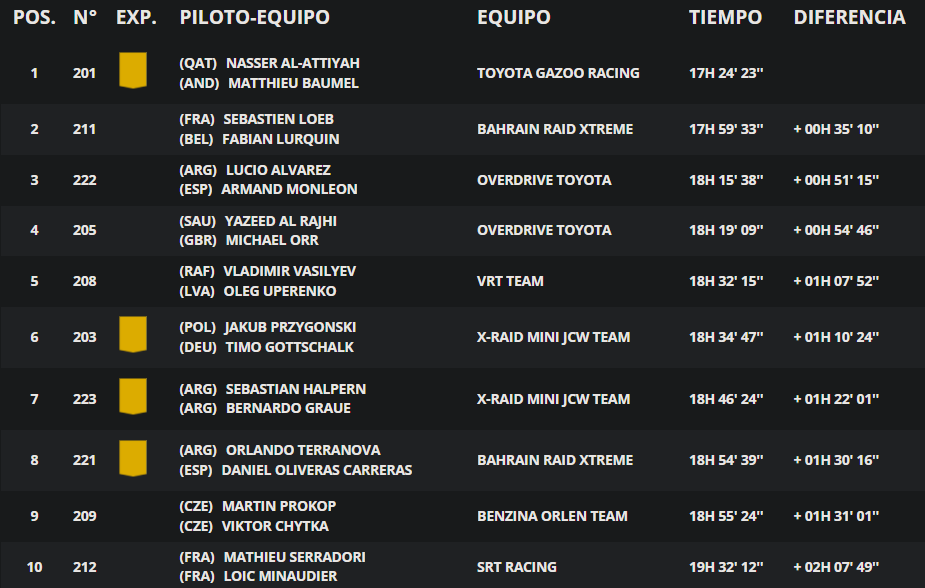The image size is (925, 588).
Task: Open driver Sebastien Loeb's name
Action: [278, 119]
